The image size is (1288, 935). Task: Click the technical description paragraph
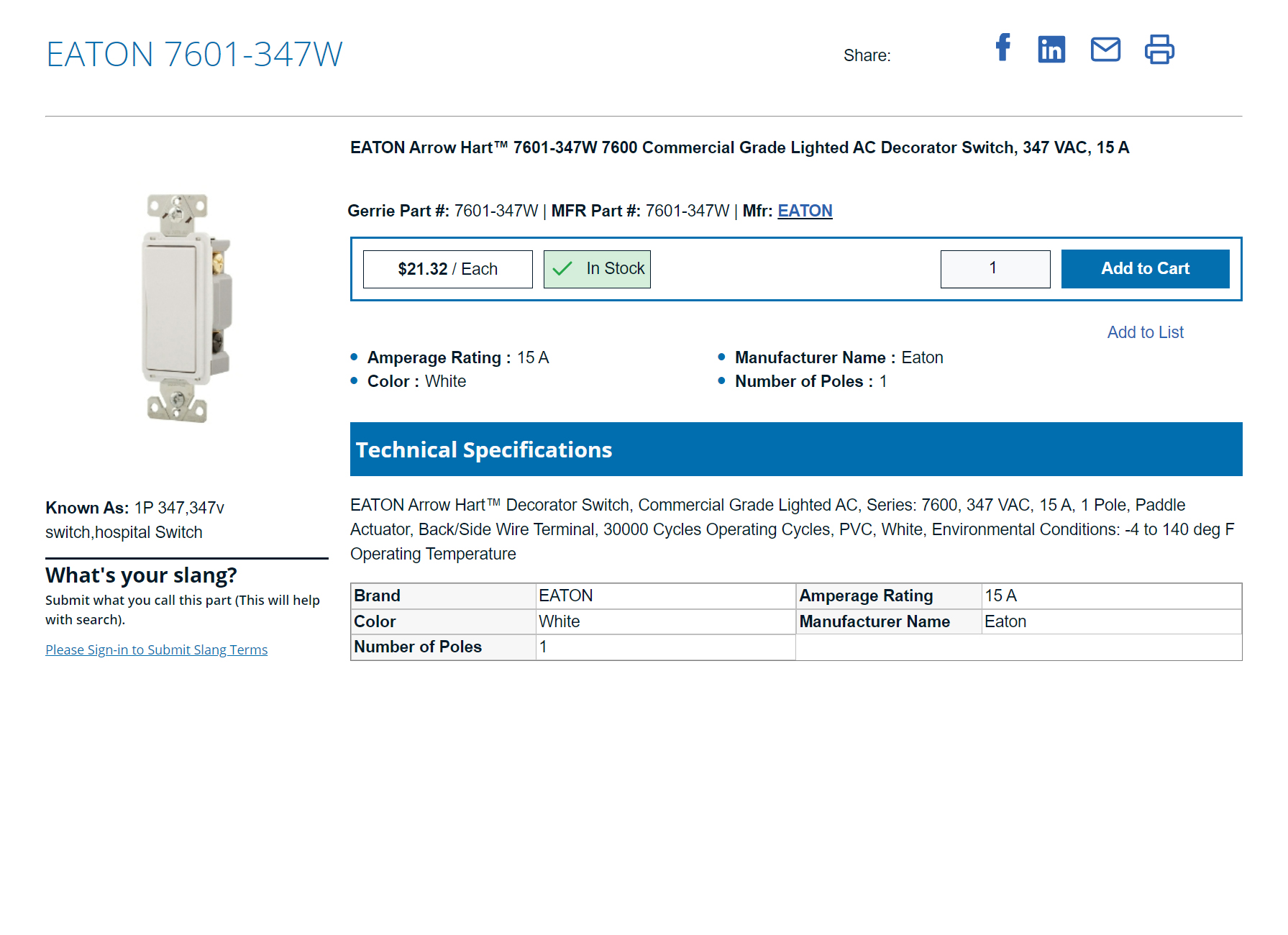792,529
